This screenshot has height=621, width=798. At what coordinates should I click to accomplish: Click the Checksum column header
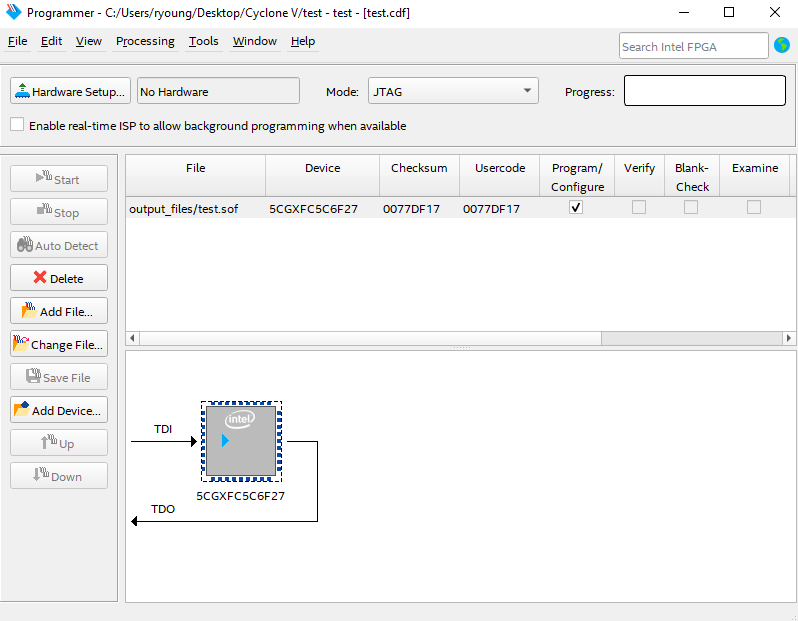[x=419, y=176]
